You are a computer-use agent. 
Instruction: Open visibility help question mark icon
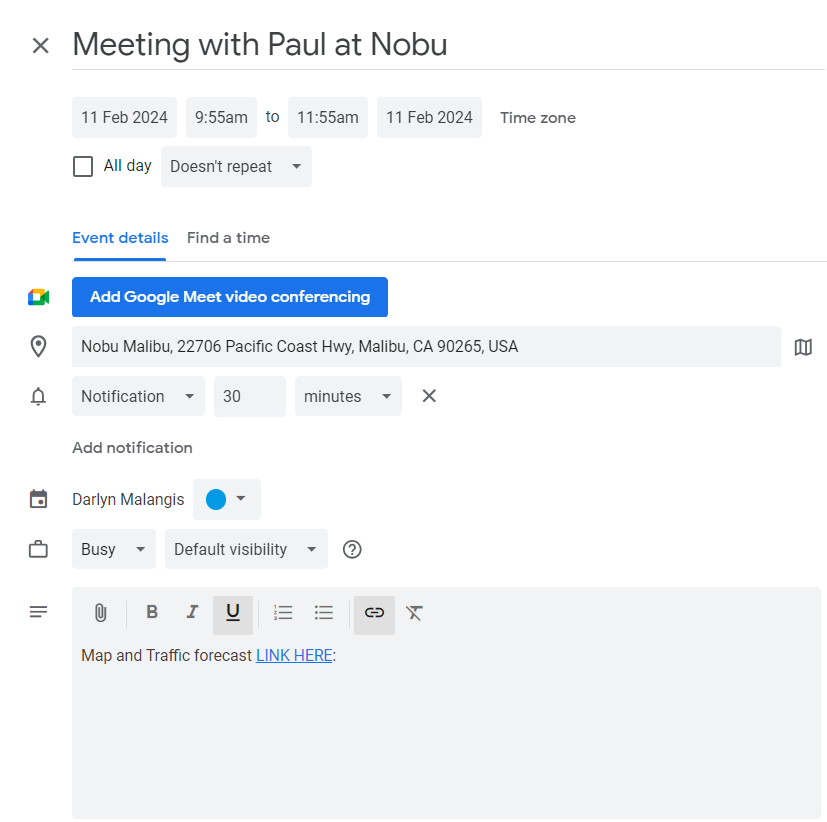click(352, 549)
